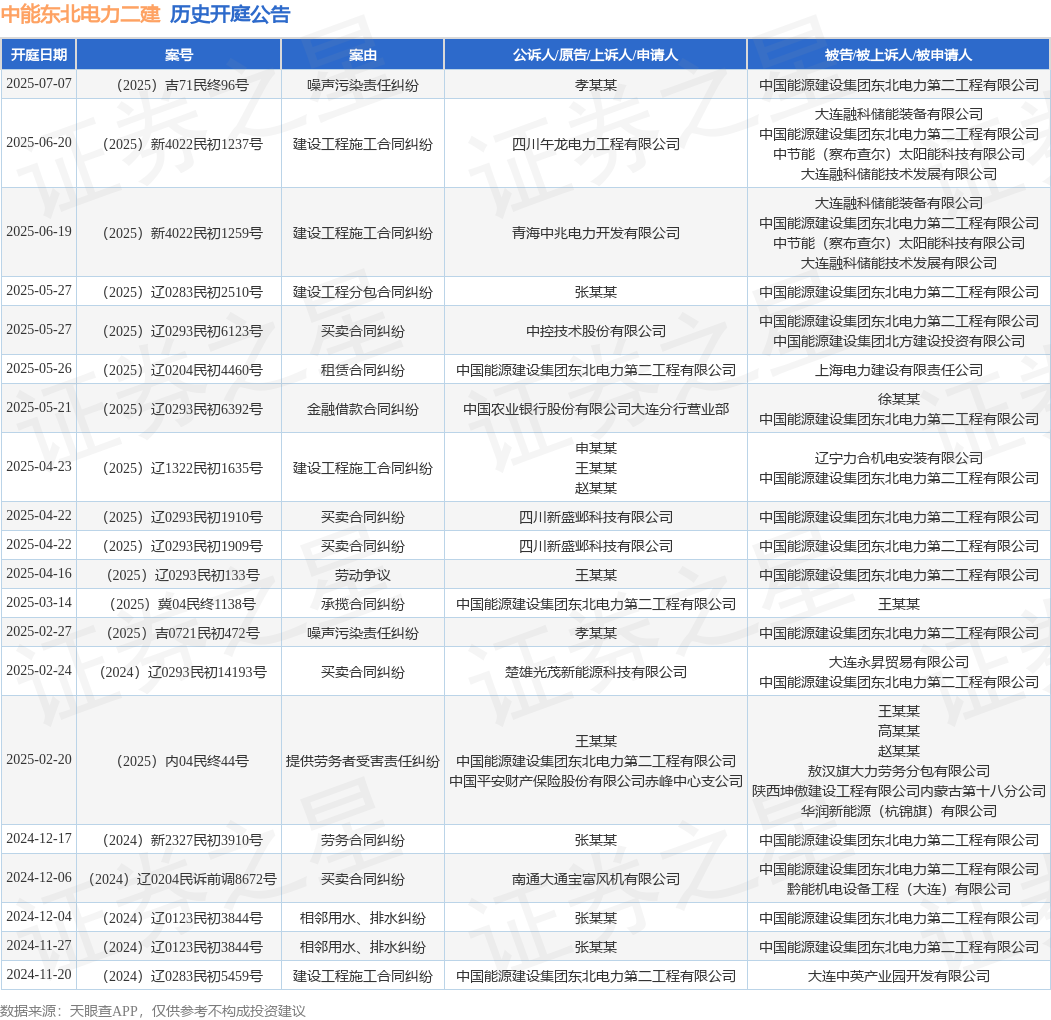This screenshot has width=1051, height=1020.
Task: Select case number (2025)辽0293民初1910号
Action: click(x=179, y=517)
